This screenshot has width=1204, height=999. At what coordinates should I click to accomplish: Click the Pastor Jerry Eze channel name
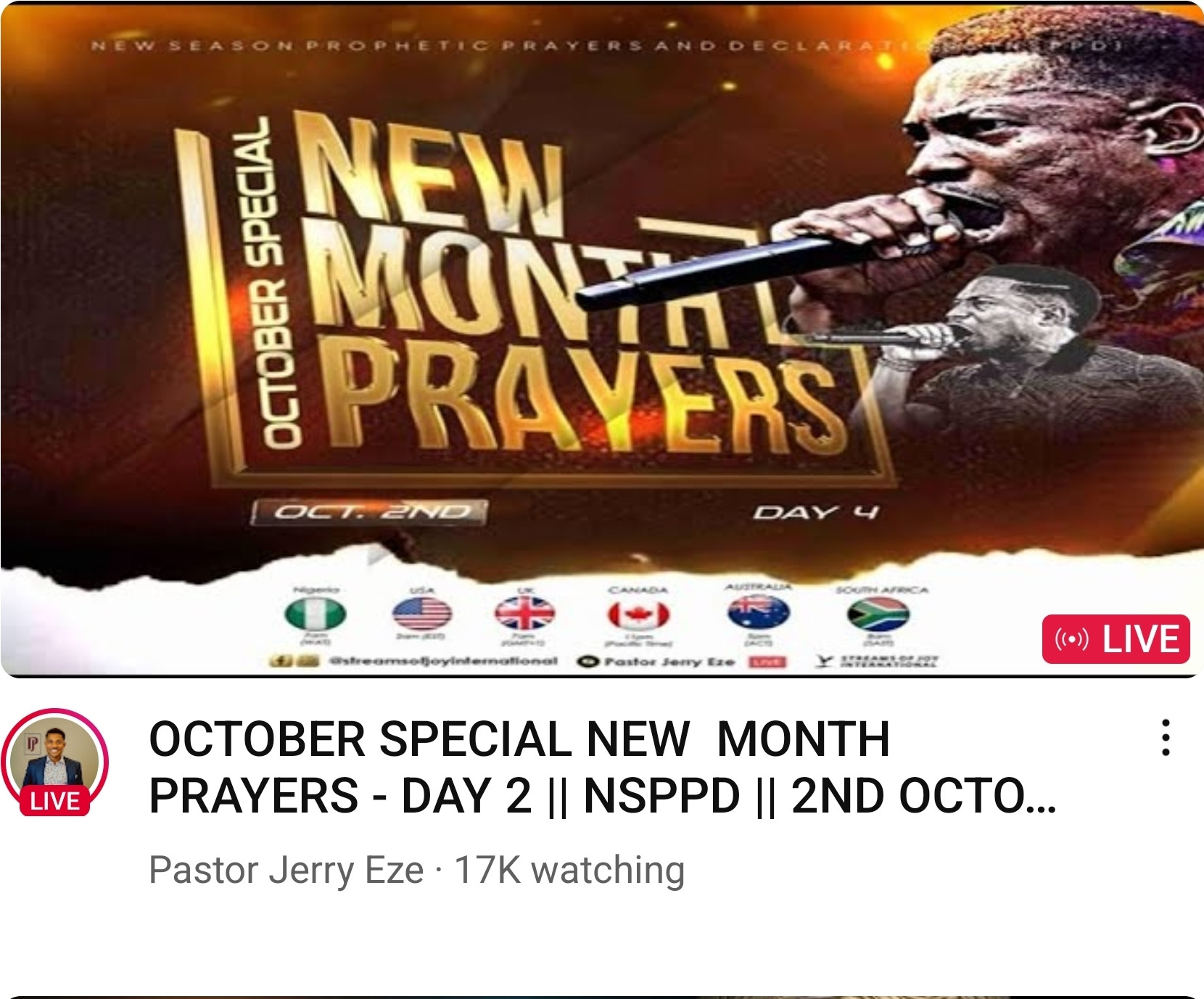point(286,869)
